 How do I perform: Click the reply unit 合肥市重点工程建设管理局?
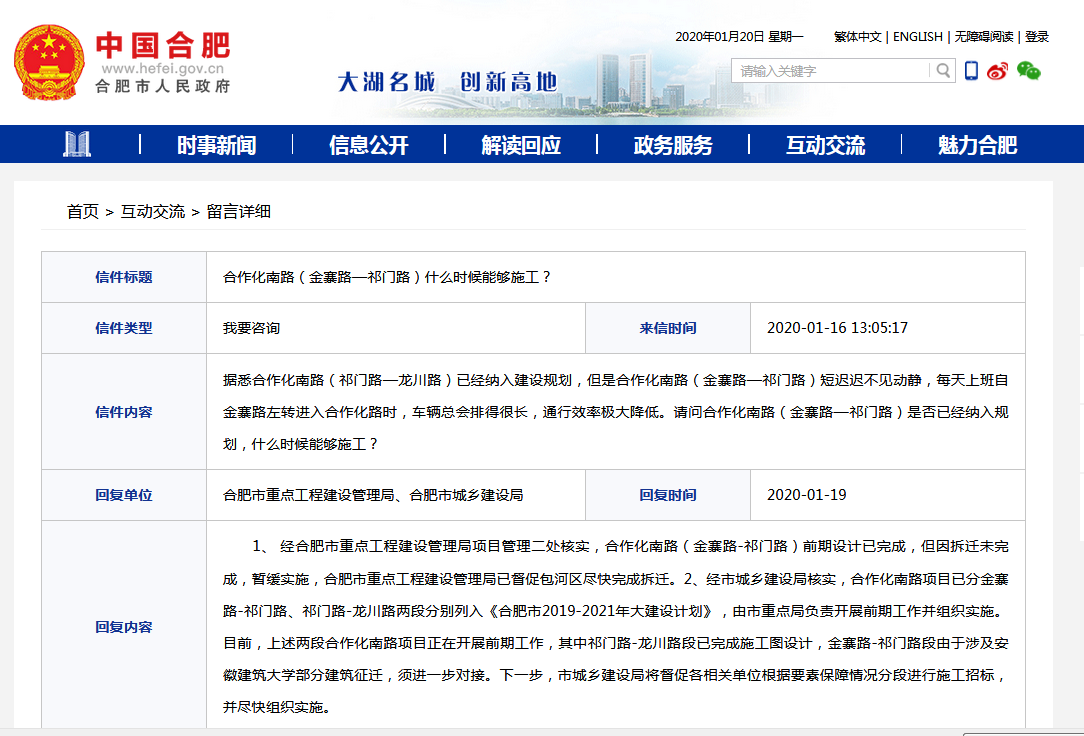point(373,495)
